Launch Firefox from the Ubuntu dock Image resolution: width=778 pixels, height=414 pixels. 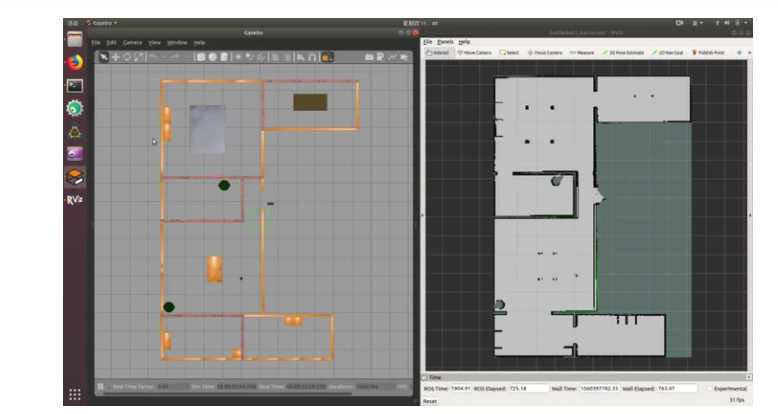point(75,62)
